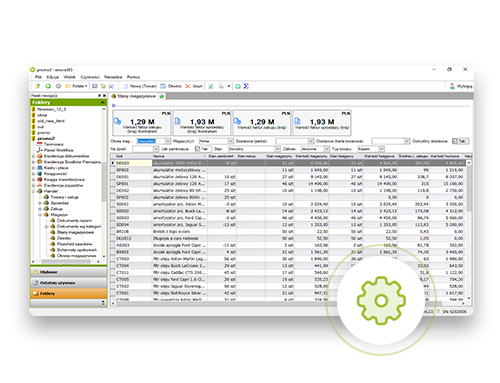
Task: Click the table's vertical scrollbar
Action: click(x=469, y=230)
